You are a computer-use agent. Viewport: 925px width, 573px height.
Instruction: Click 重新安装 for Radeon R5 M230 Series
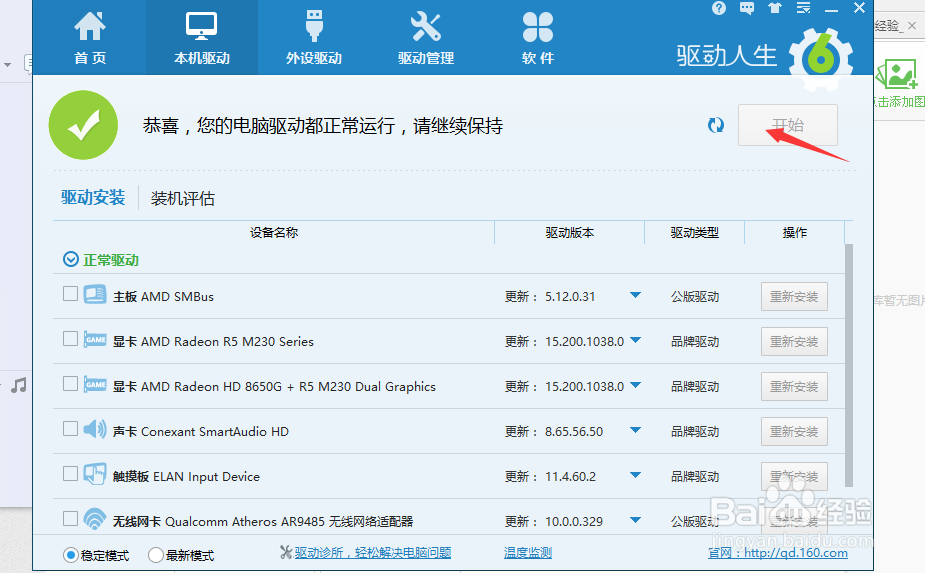pyautogui.click(x=794, y=341)
